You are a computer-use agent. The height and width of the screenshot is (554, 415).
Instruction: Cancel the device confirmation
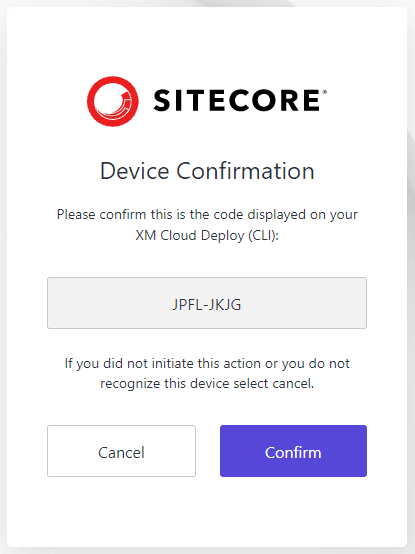pos(121,451)
